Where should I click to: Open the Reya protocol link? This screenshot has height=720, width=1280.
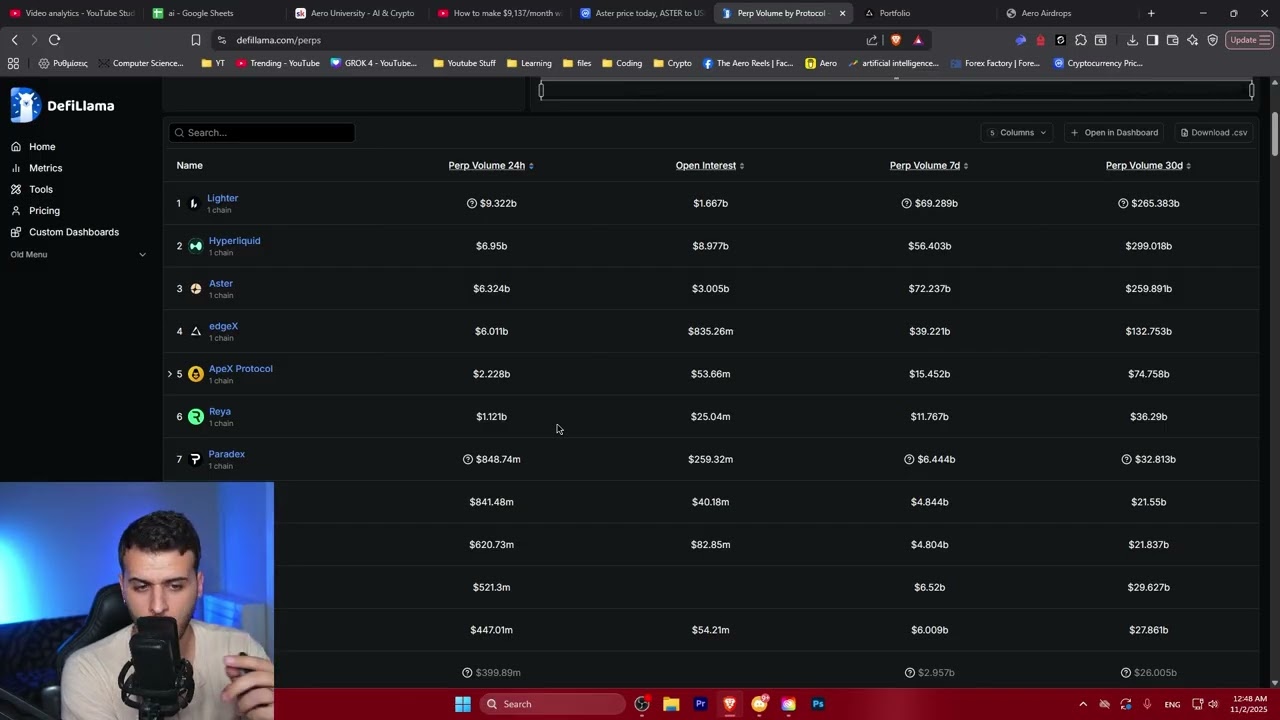point(219,412)
